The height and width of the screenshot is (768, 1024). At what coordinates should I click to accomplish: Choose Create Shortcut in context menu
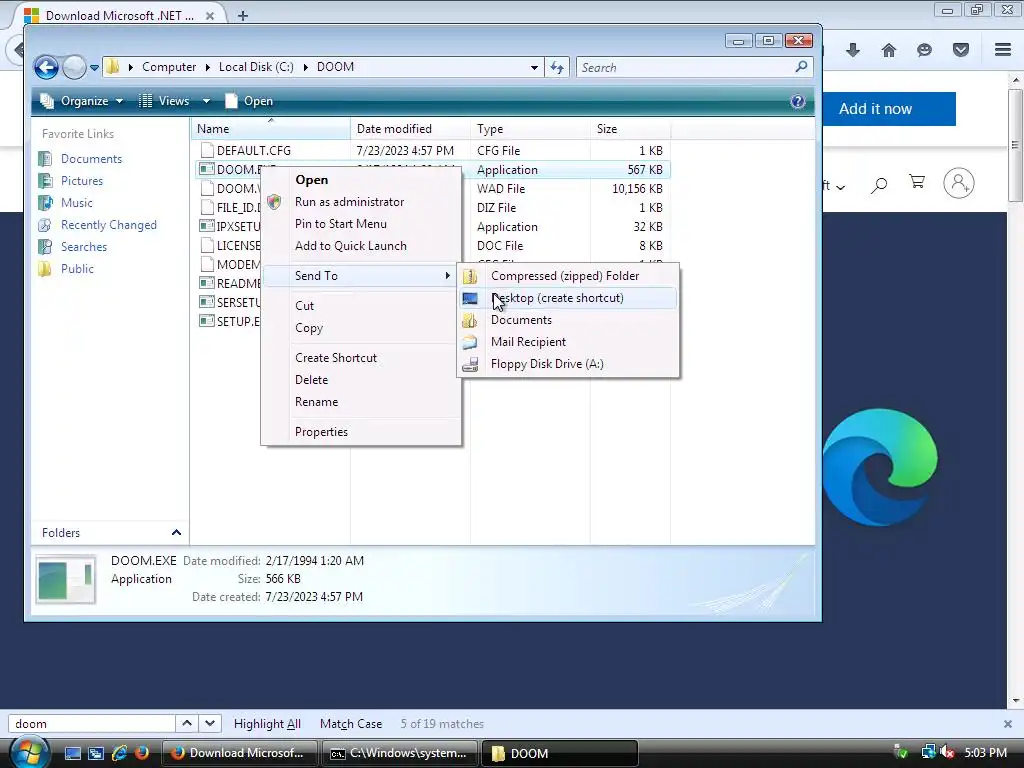coord(360,358)
